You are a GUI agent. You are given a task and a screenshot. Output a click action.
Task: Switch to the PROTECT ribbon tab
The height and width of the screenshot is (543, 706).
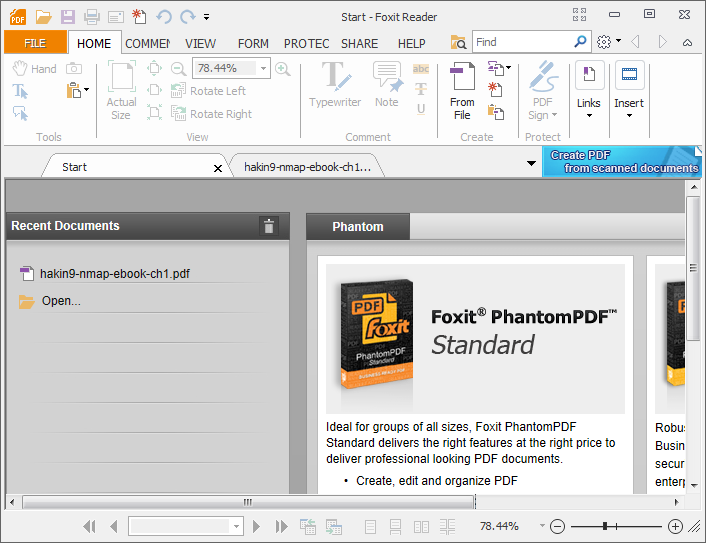coord(306,44)
